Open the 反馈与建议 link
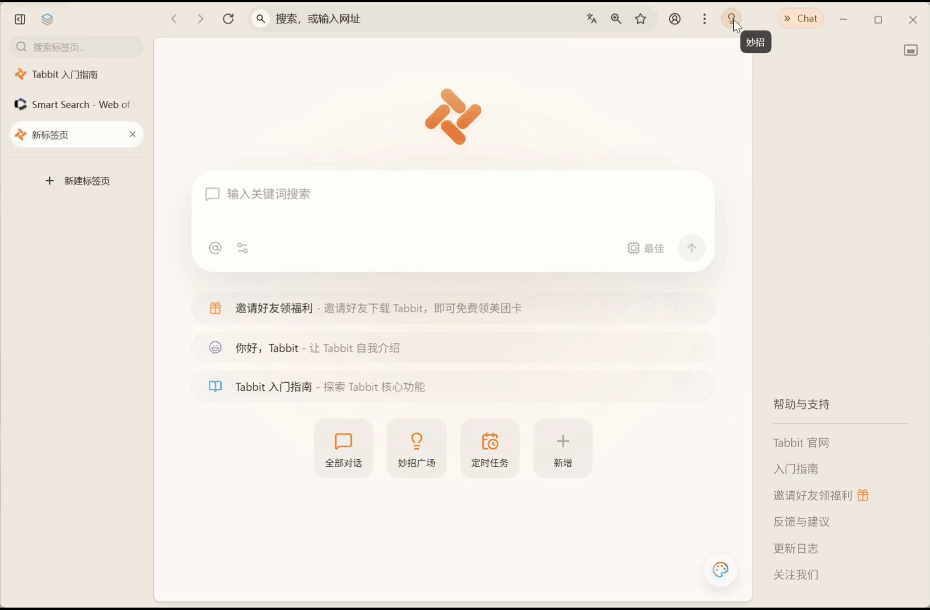The width and height of the screenshot is (930, 610). click(x=801, y=522)
